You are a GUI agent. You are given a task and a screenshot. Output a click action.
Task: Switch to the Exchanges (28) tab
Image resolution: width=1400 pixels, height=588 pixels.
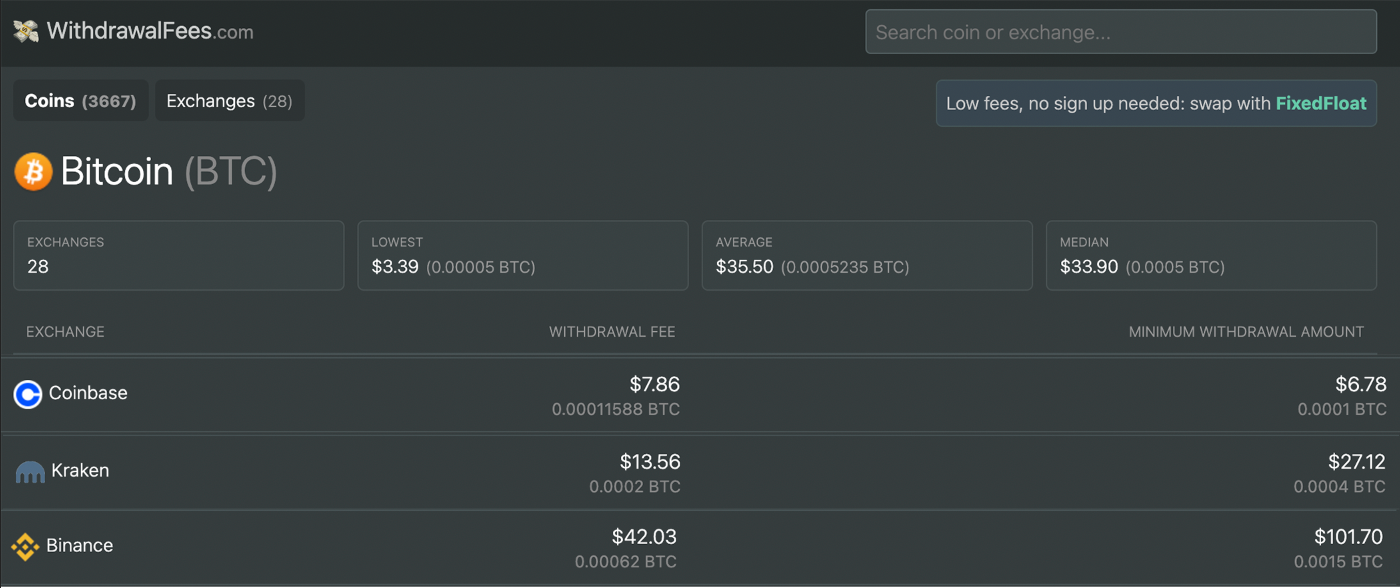(x=229, y=101)
